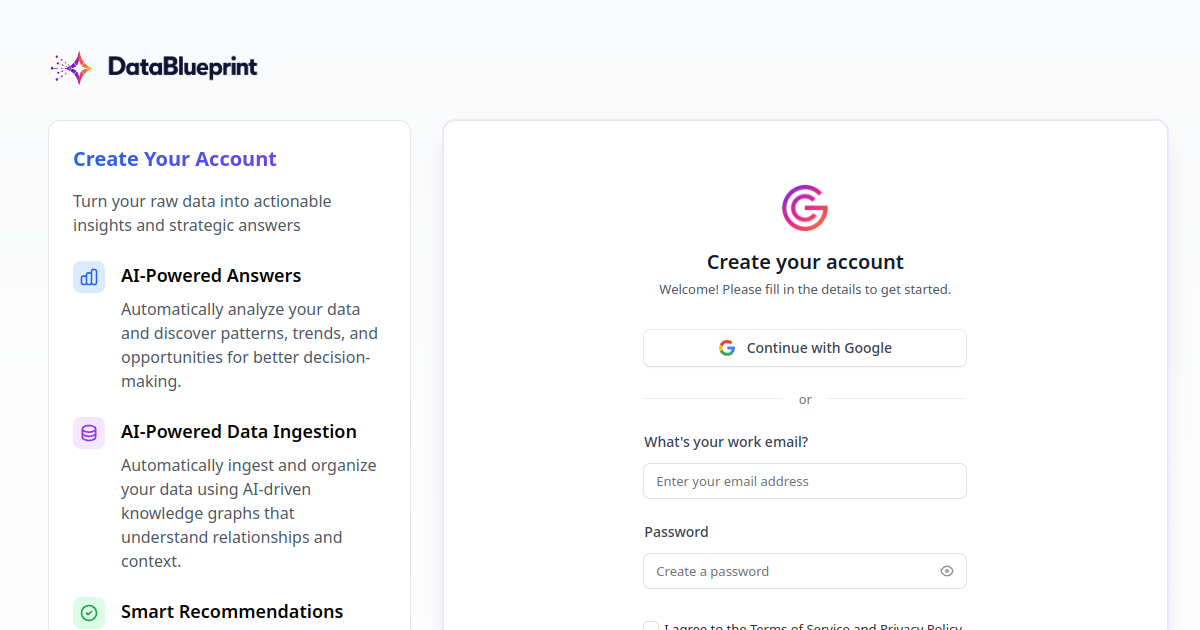The image size is (1200, 630).
Task: Click the bar chart icon beside AI-Powered Answers
Action: point(89,277)
